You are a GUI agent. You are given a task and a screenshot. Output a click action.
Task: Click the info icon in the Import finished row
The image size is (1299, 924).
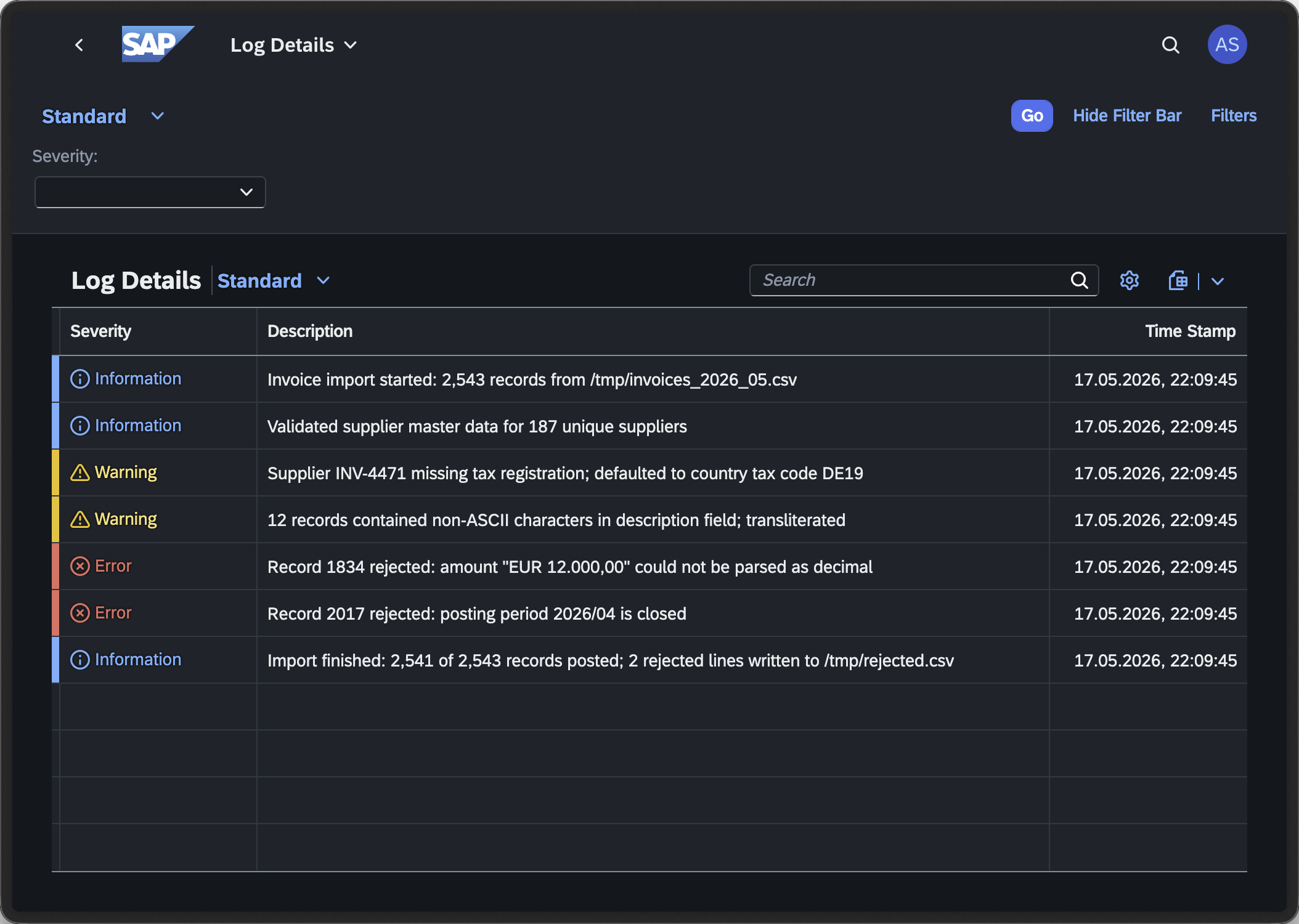[80, 660]
